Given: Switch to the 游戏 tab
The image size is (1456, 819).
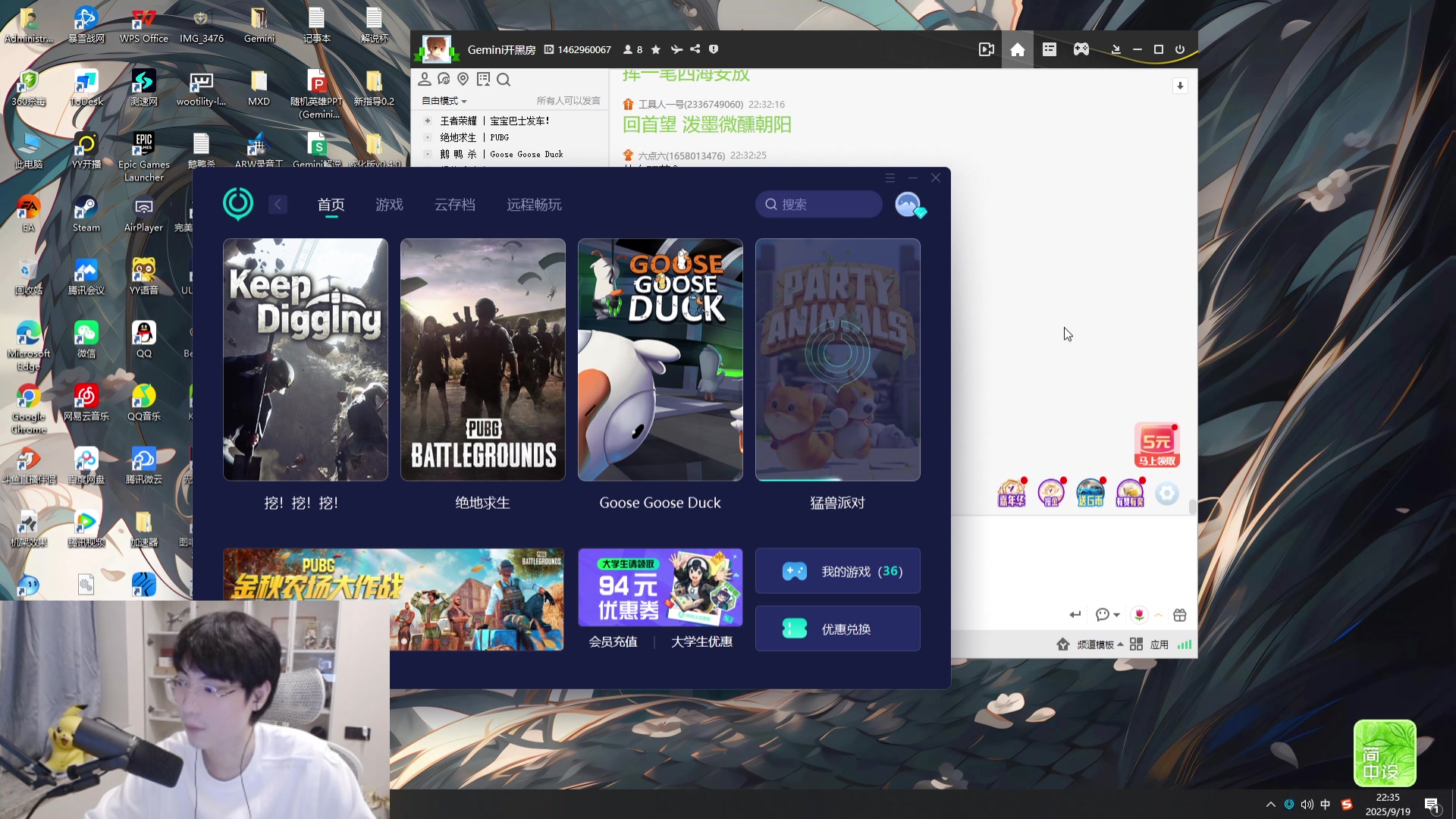Looking at the screenshot, I should coord(389,205).
